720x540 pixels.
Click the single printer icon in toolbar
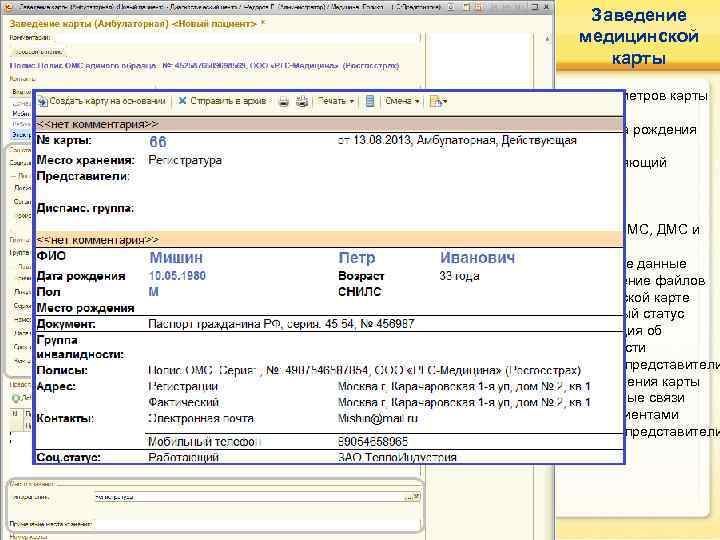coord(284,101)
